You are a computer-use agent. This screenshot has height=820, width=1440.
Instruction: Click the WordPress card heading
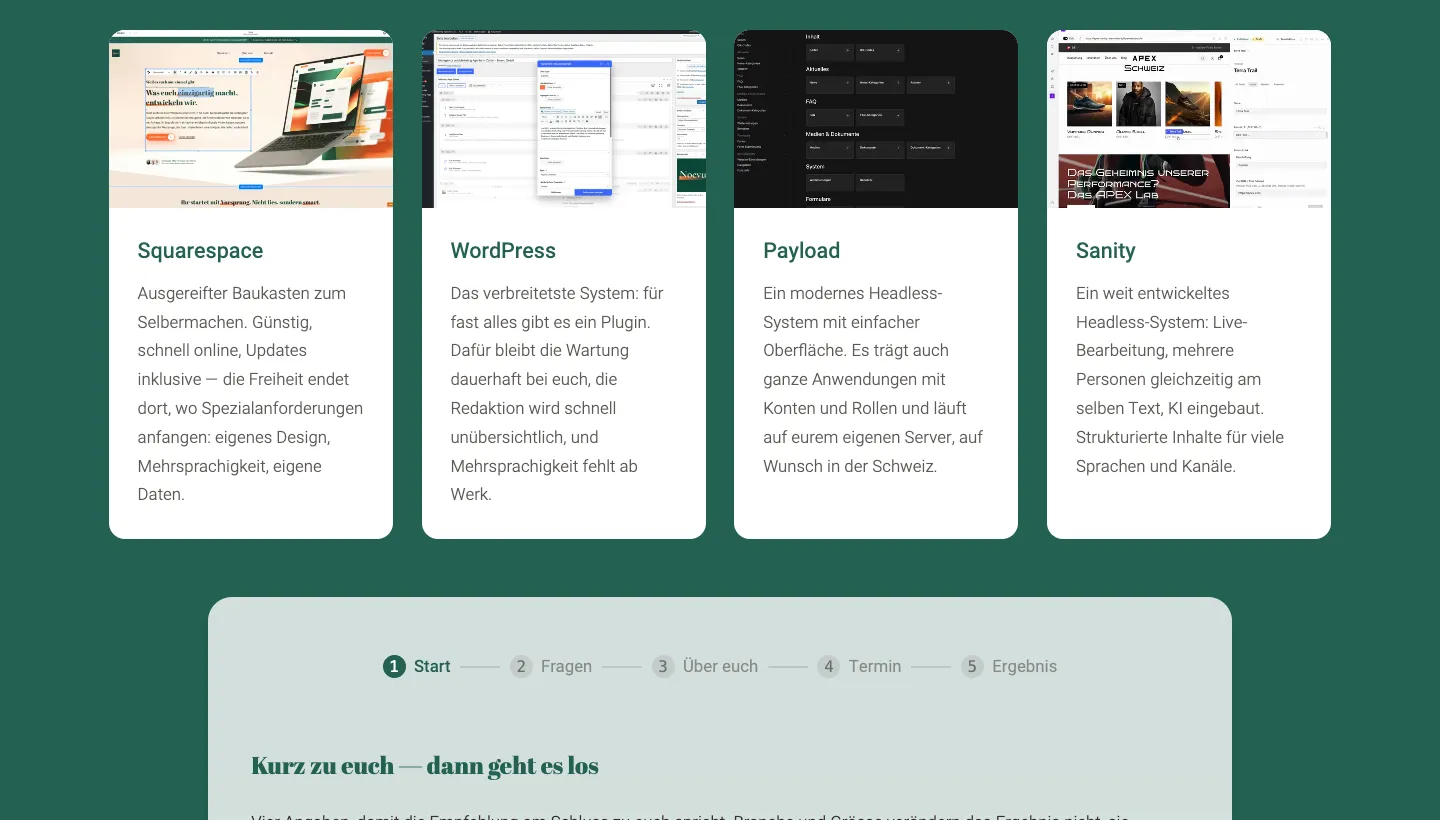coord(503,251)
